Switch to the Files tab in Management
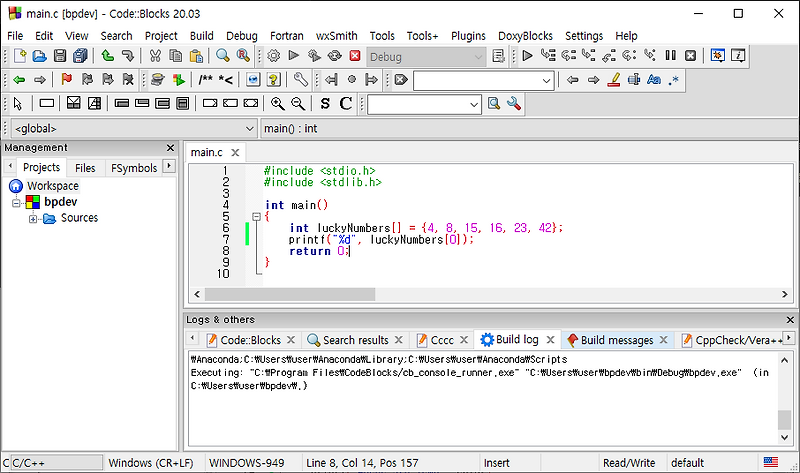 click(85, 168)
